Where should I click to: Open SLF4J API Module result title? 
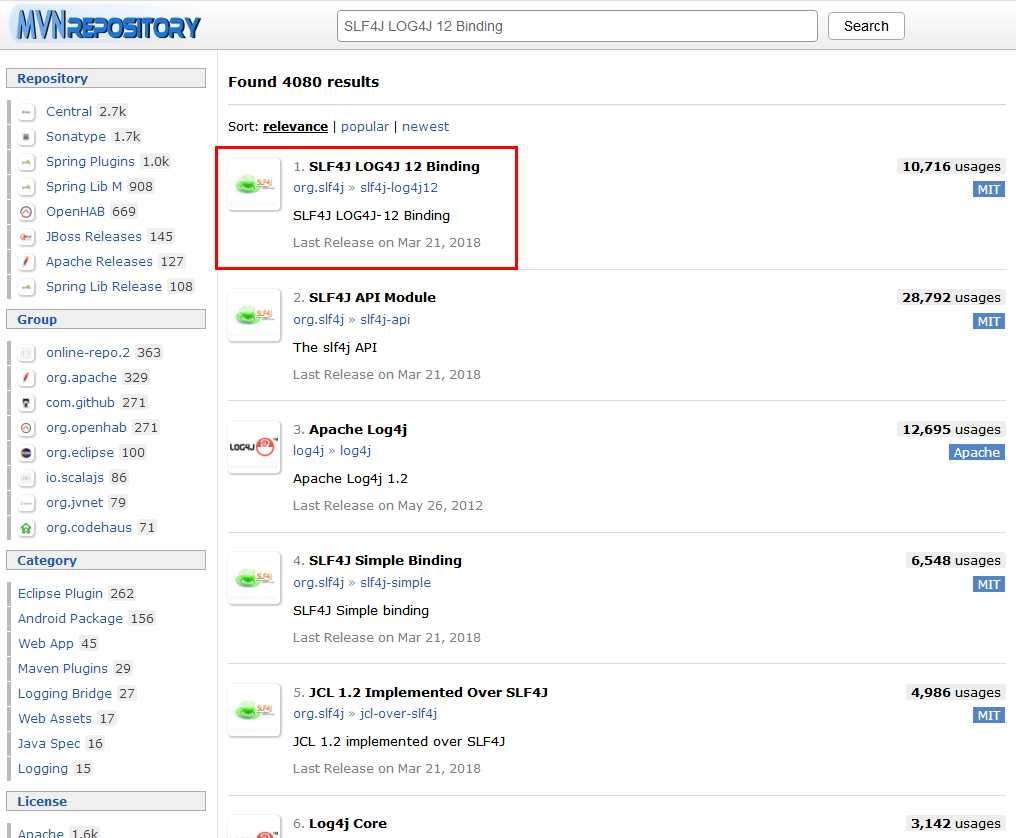tap(372, 297)
